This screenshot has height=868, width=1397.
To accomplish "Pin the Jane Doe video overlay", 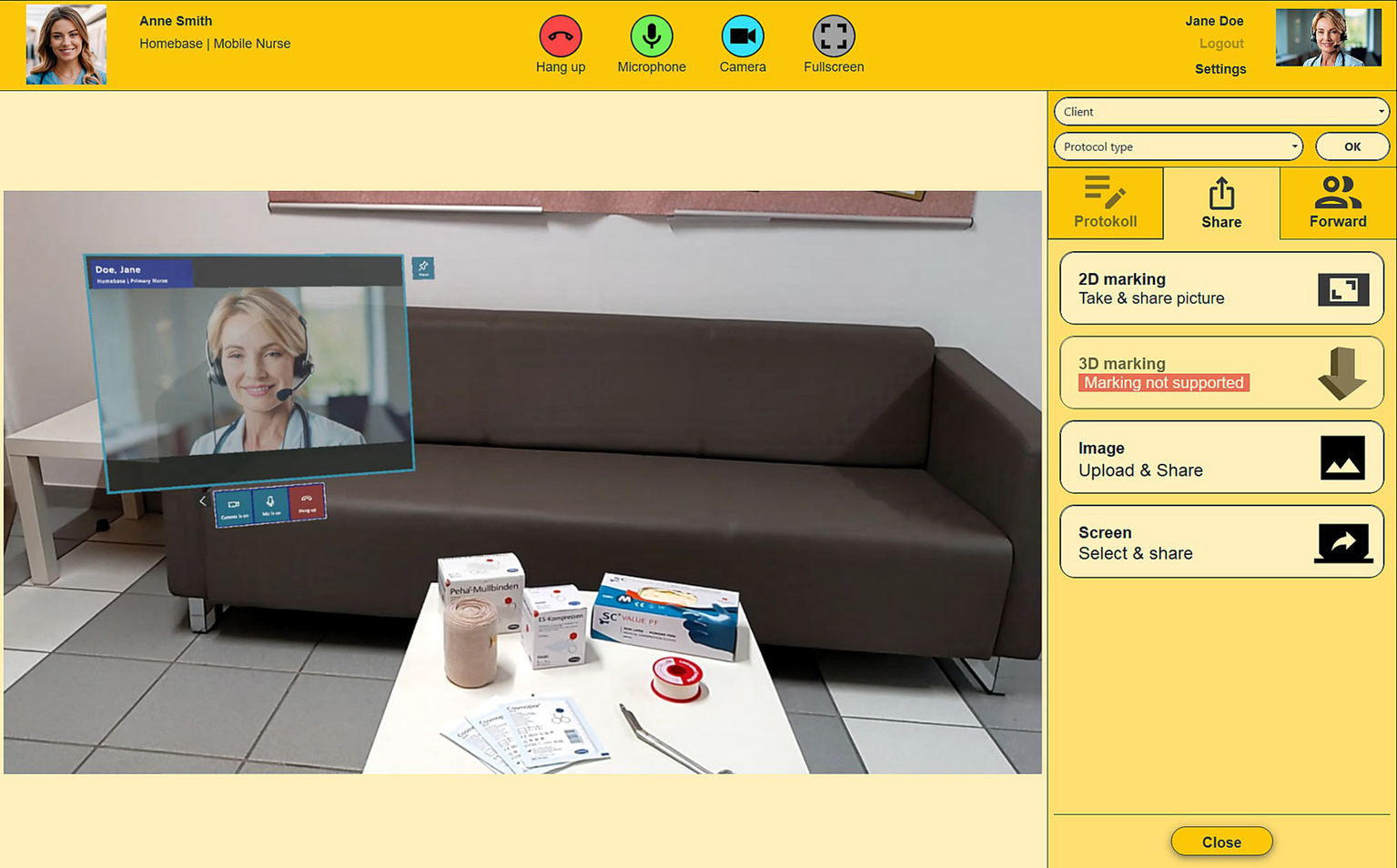I will click(423, 267).
